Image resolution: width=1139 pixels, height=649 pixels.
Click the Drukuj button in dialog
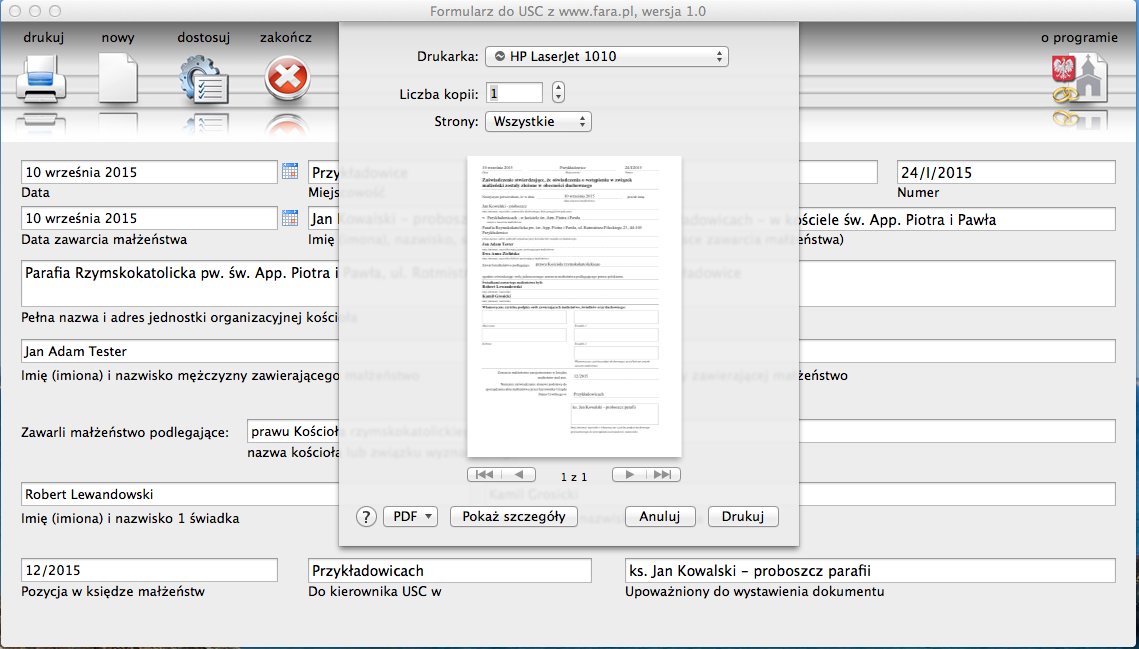click(743, 517)
